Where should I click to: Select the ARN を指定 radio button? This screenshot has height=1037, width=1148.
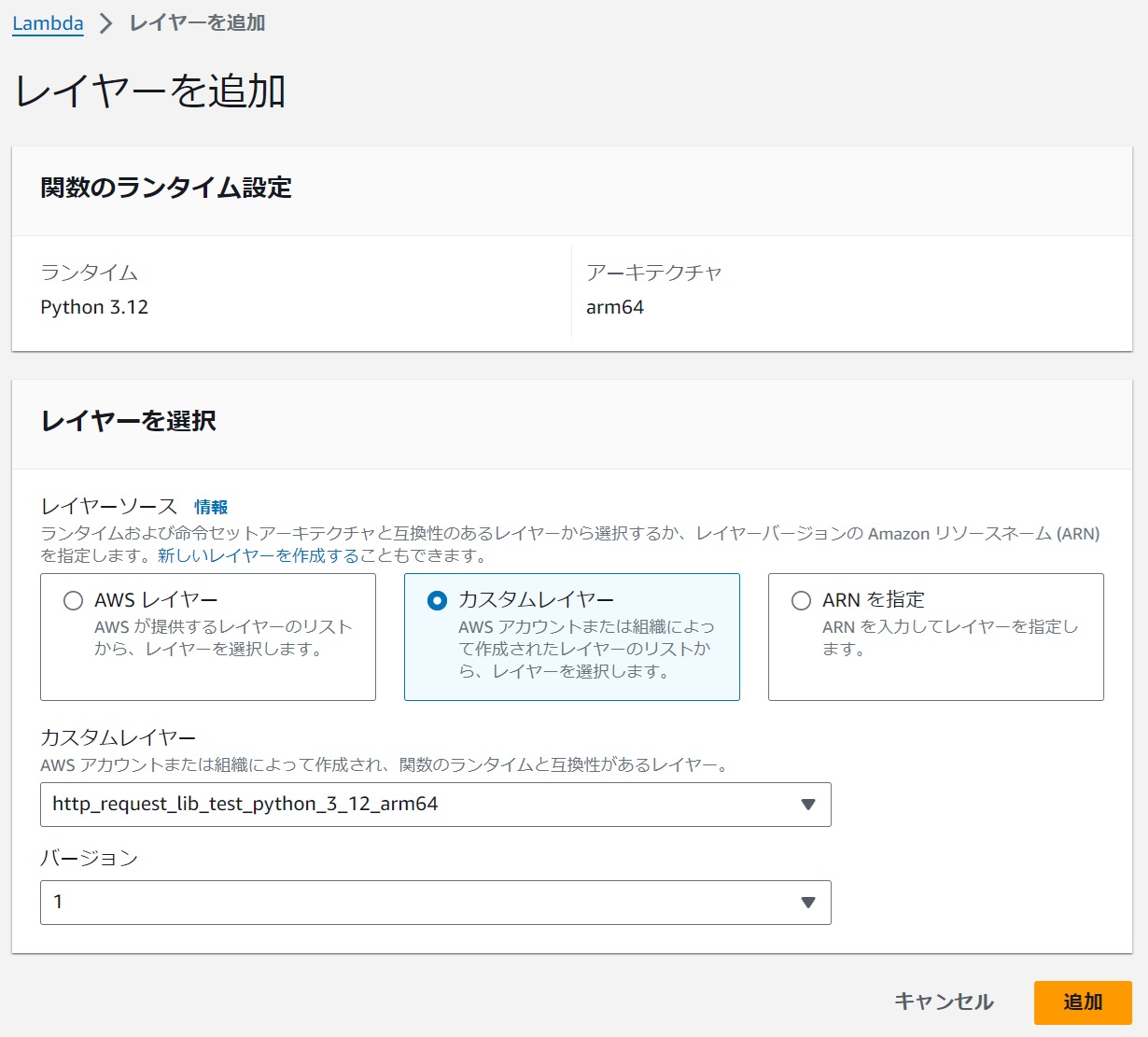tap(801, 600)
